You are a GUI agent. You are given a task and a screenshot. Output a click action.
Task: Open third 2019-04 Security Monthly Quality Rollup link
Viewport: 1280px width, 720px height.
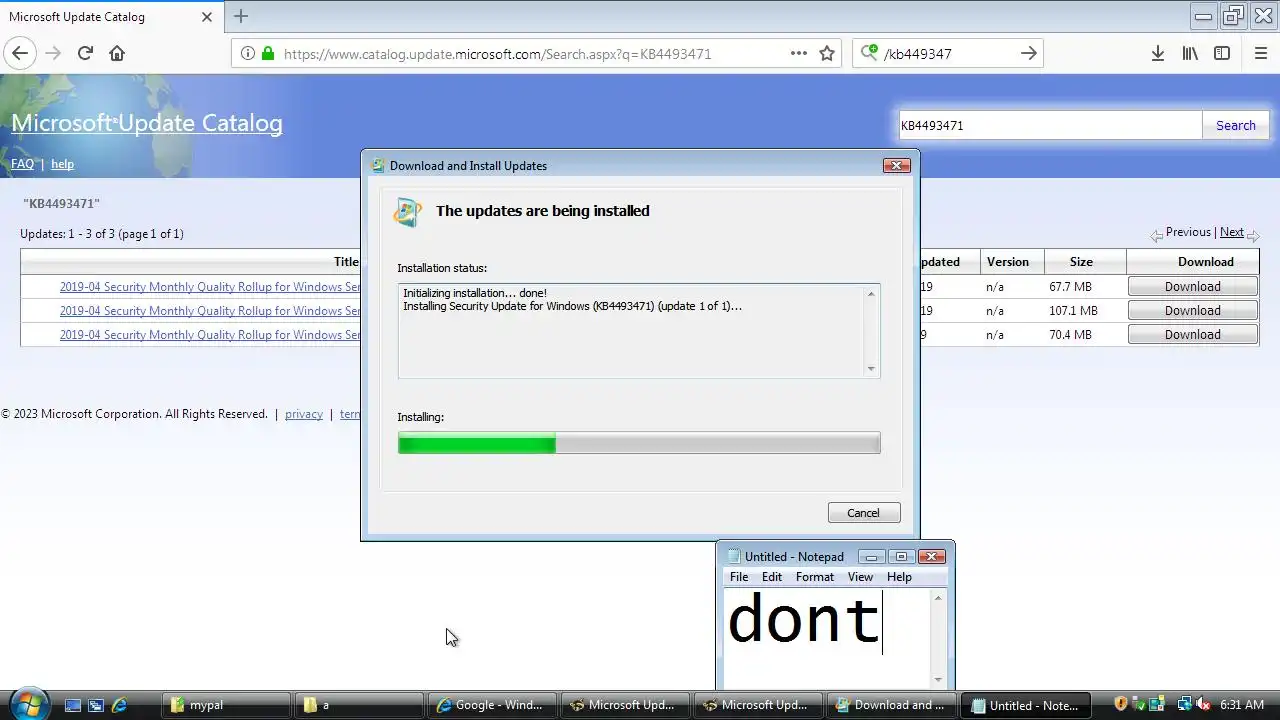coord(210,335)
